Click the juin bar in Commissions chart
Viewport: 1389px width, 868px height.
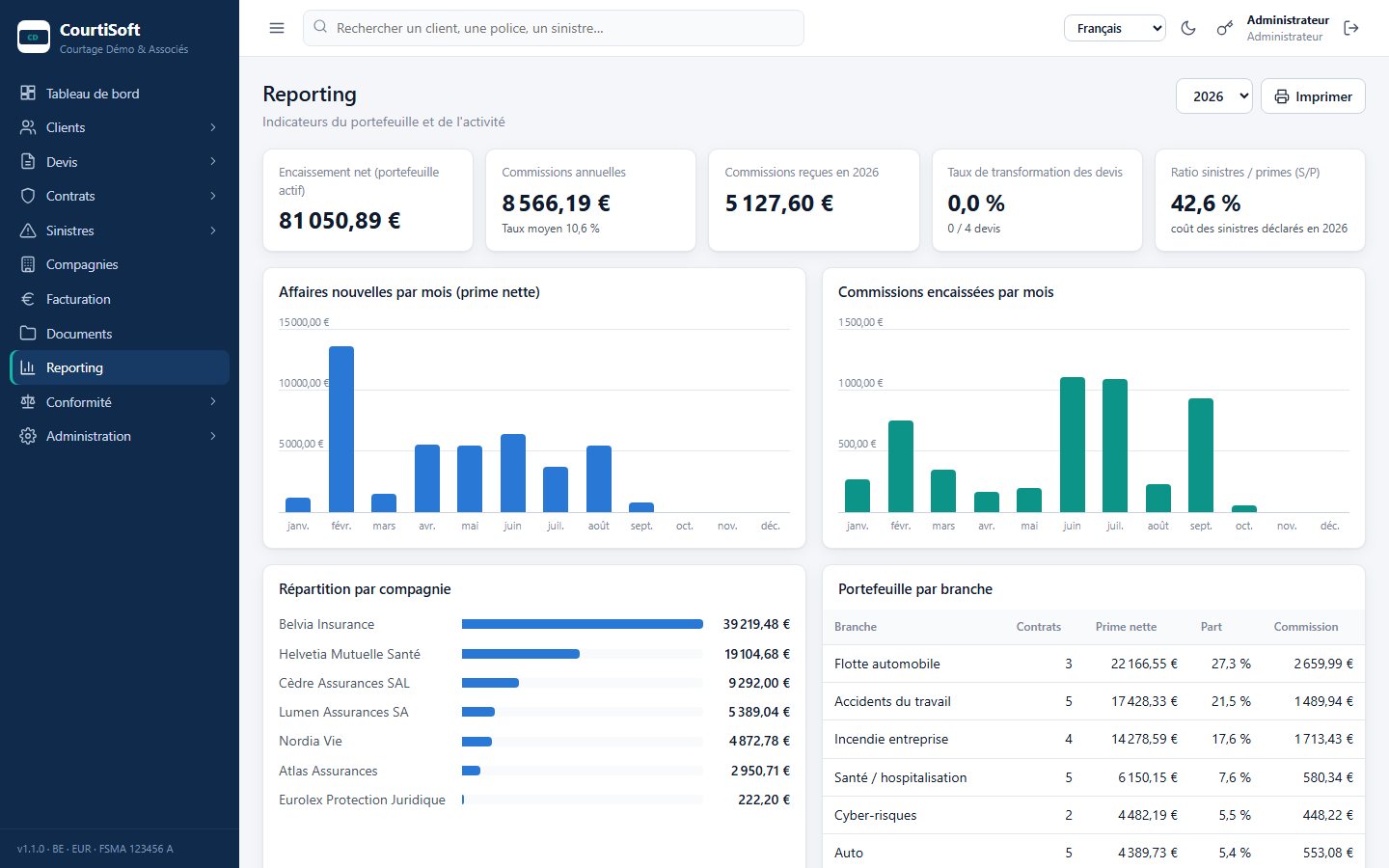[x=1073, y=445]
